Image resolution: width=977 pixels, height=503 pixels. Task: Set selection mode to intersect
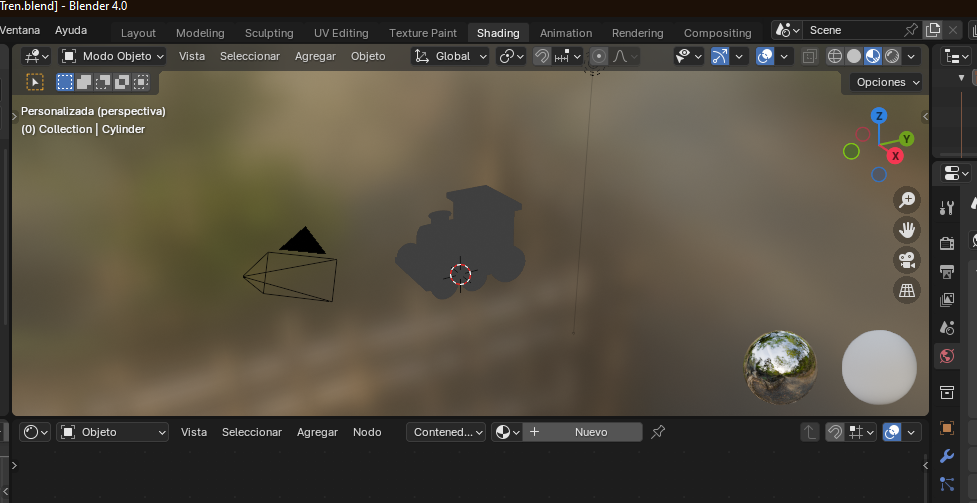[x=141, y=82]
